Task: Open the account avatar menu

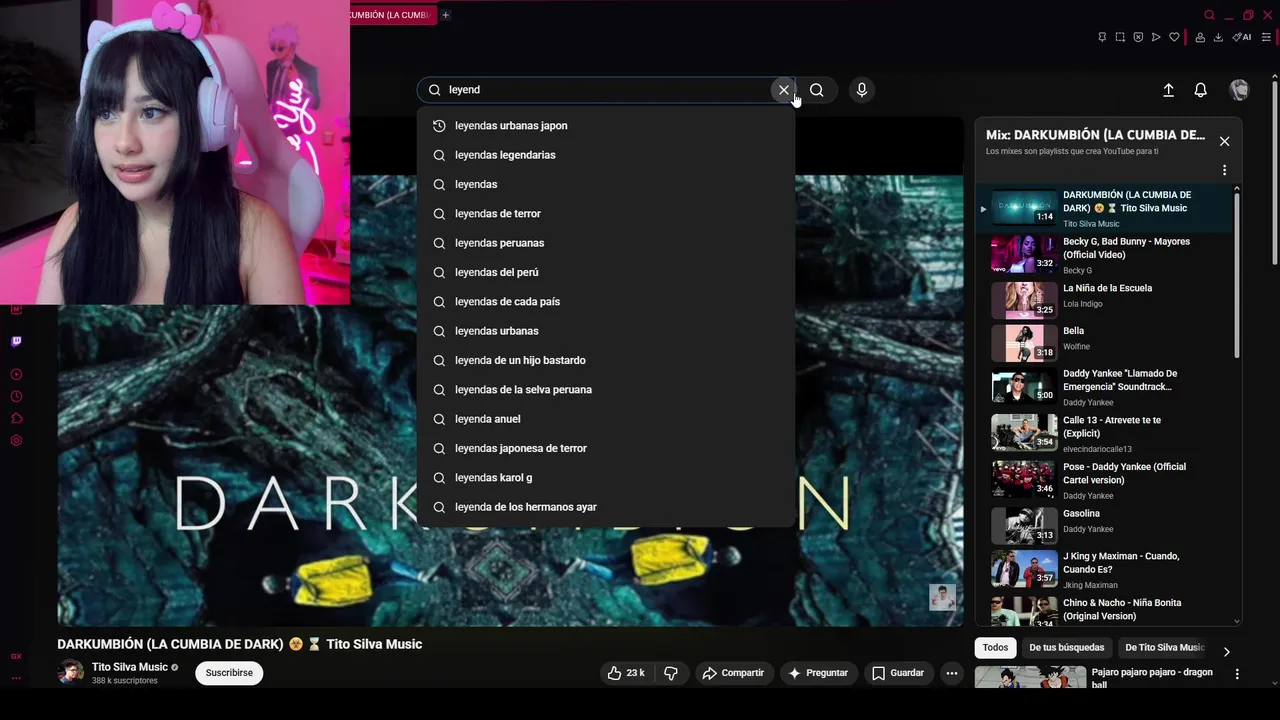Action: 1239,90
